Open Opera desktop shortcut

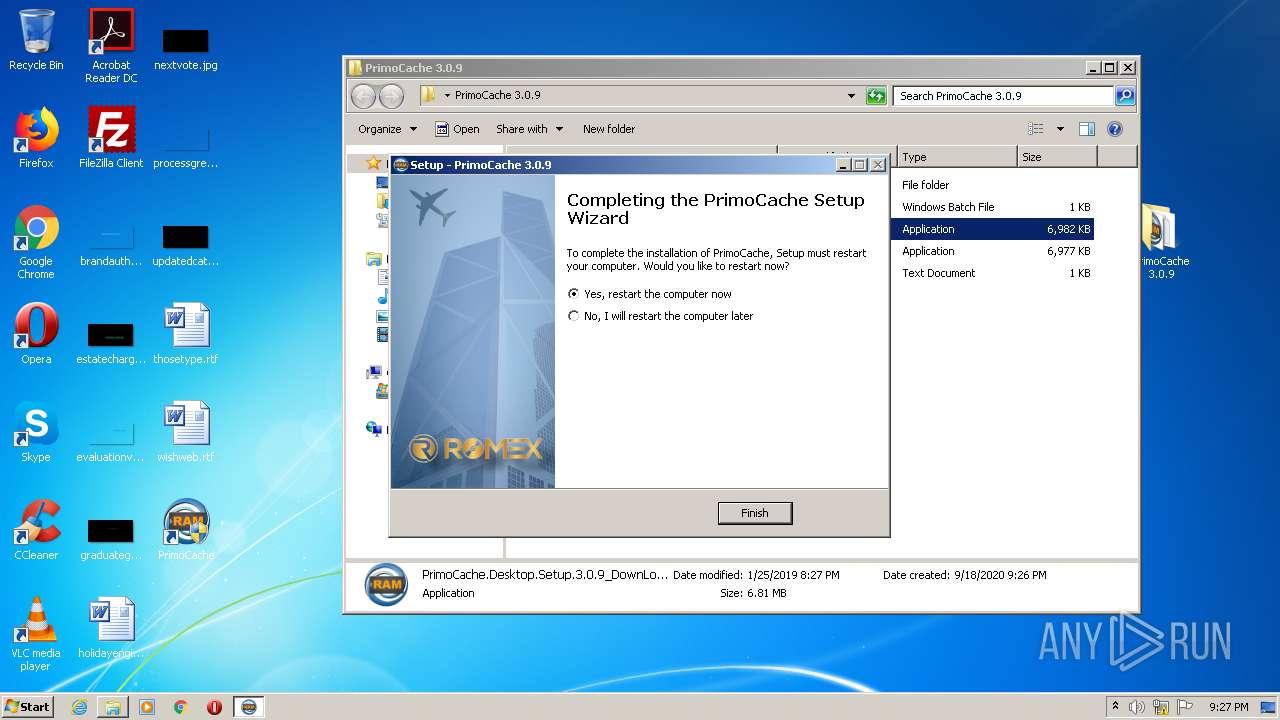[x=36, y=334]
